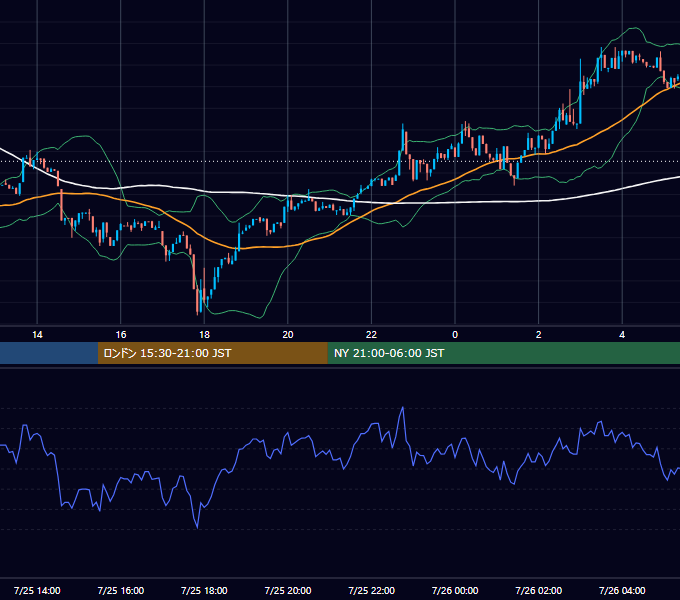The width and height of the screenshot is (680, 600).
Task: Click the 0 hour axis label
Action: pyautogui.click(x=455, y=335)
